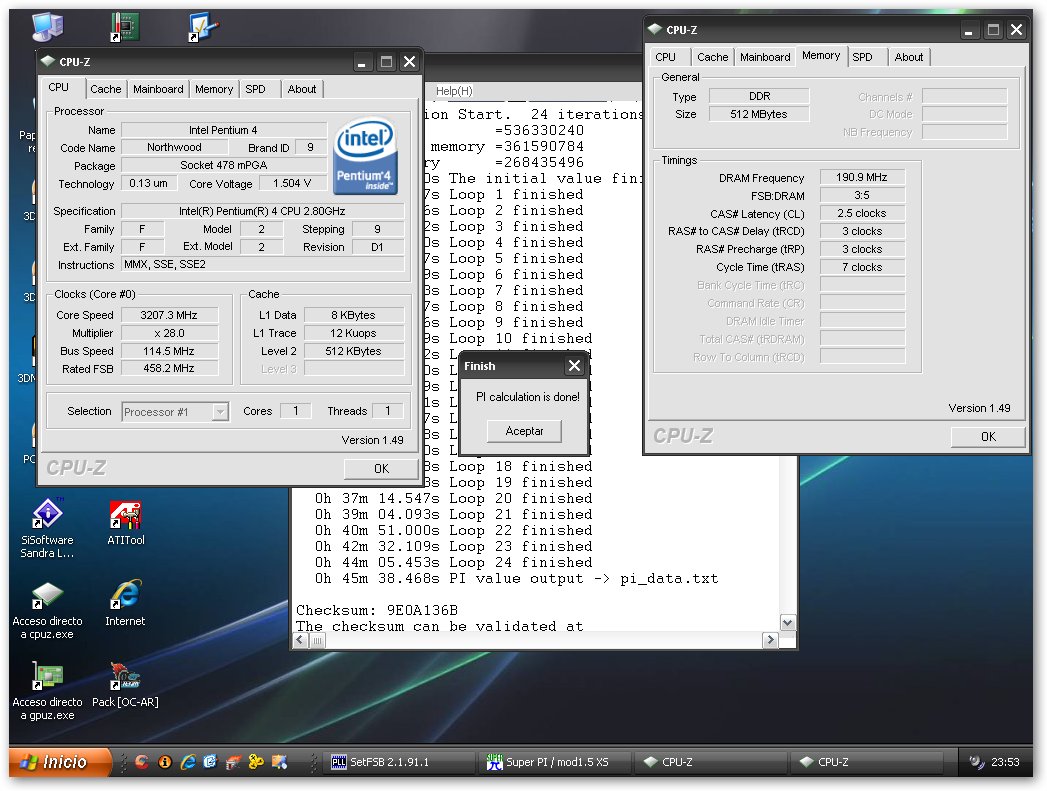
Task: Click right CPU-Z window title bar icon
Action: pos(654,29)
